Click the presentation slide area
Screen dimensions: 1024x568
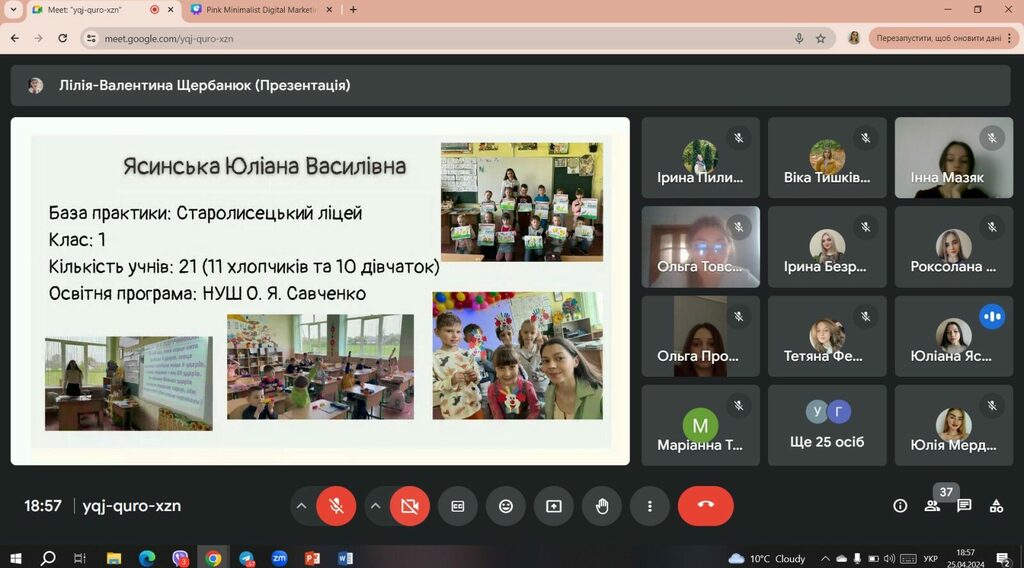[320, 291]
